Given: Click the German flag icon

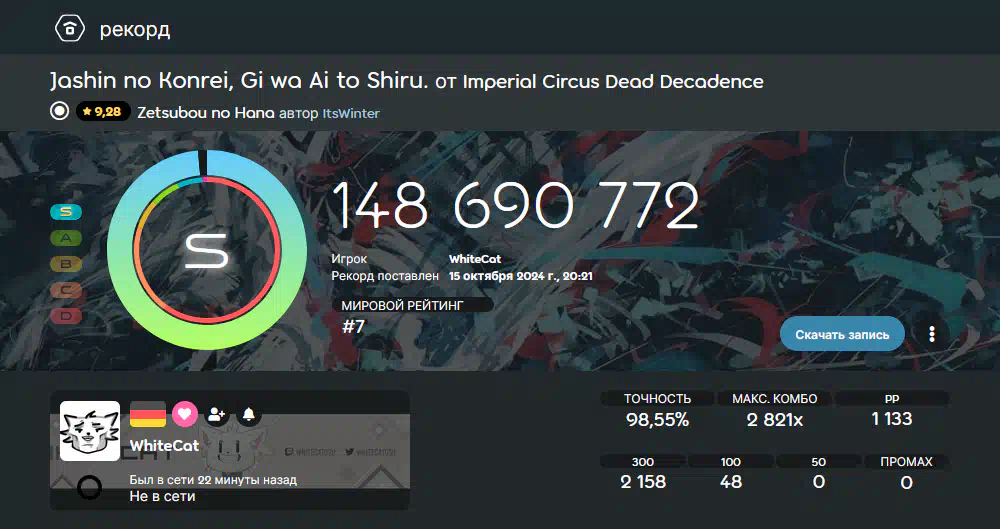Looking at the screenshot, I should (x=148, y=414).
